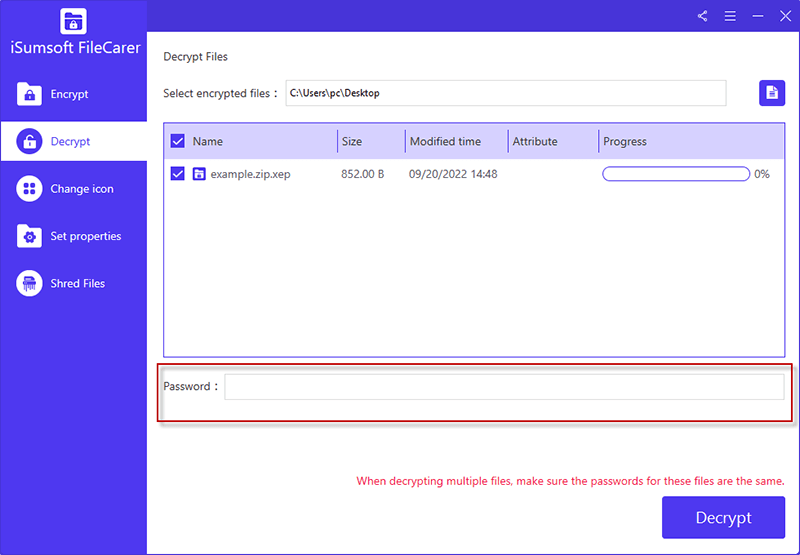Switch to Shred Files section
This screenshot has height=555, width=800.
tap(73, 284)
